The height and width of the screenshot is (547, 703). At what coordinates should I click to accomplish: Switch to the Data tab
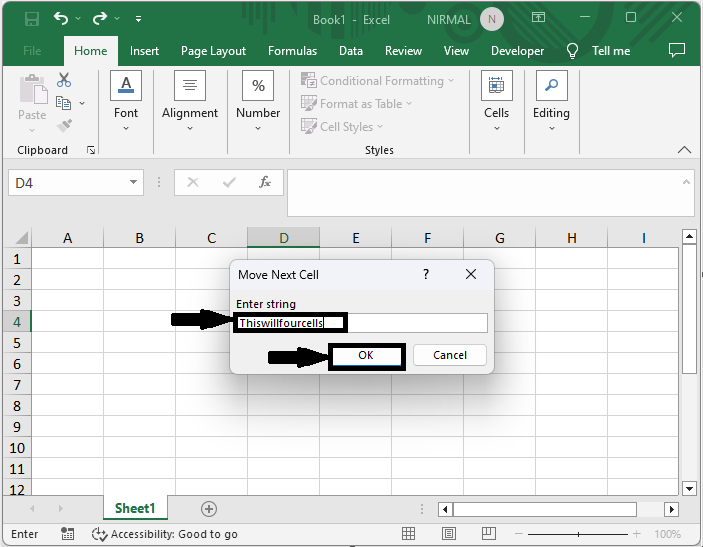(351, 51)
